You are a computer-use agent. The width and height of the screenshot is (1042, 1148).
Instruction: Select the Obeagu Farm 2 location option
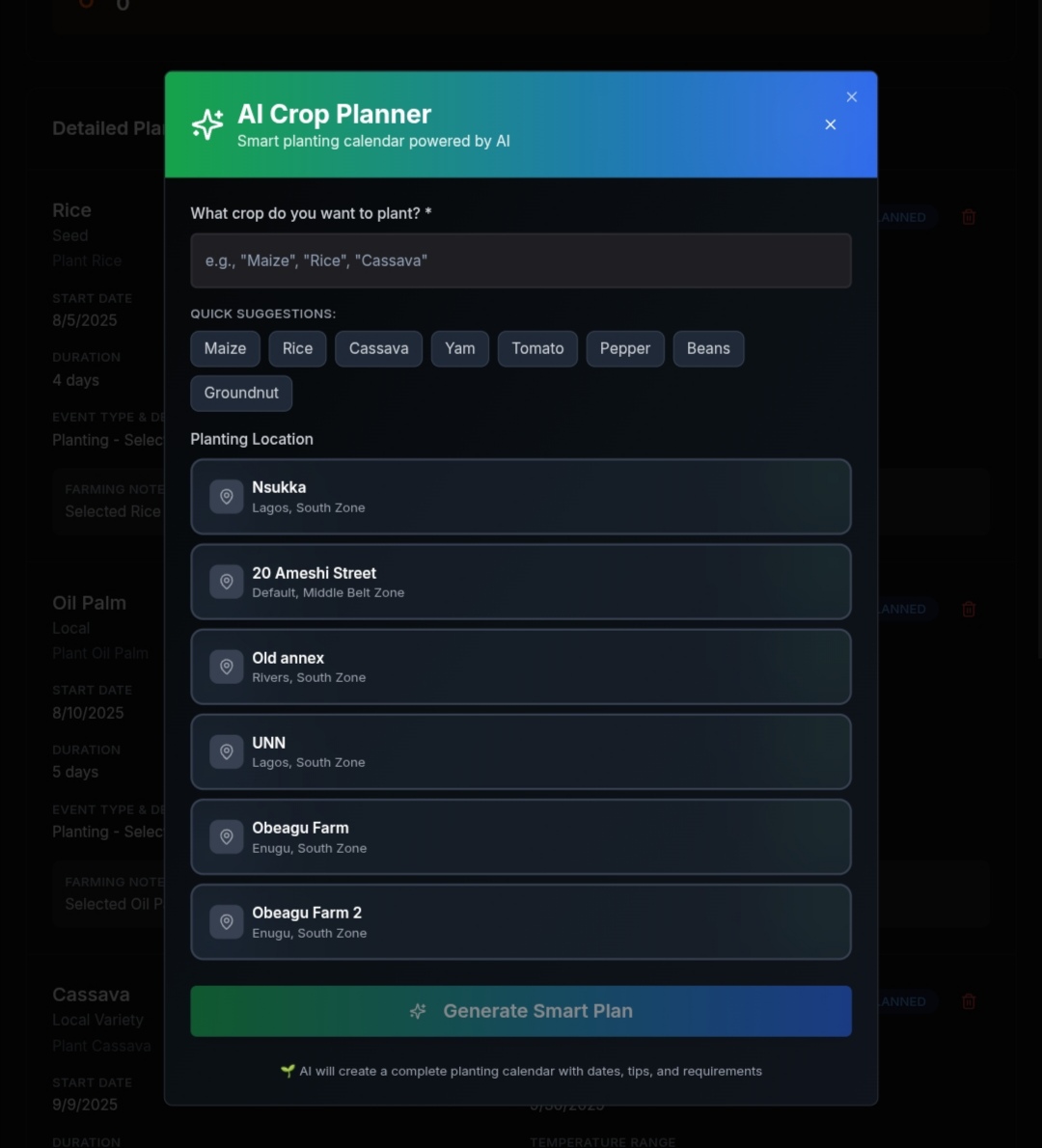tap(521, 921)
